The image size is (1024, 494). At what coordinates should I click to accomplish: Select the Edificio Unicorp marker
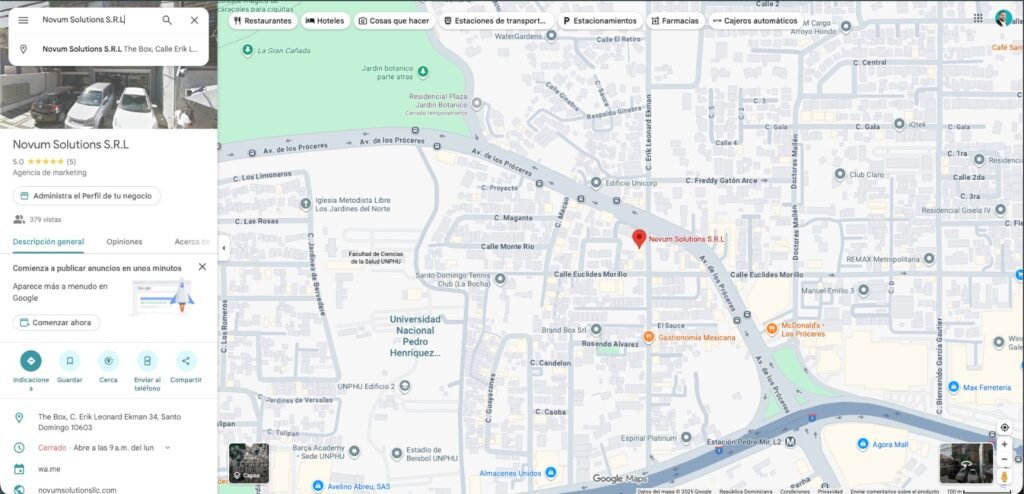(596, 183)
